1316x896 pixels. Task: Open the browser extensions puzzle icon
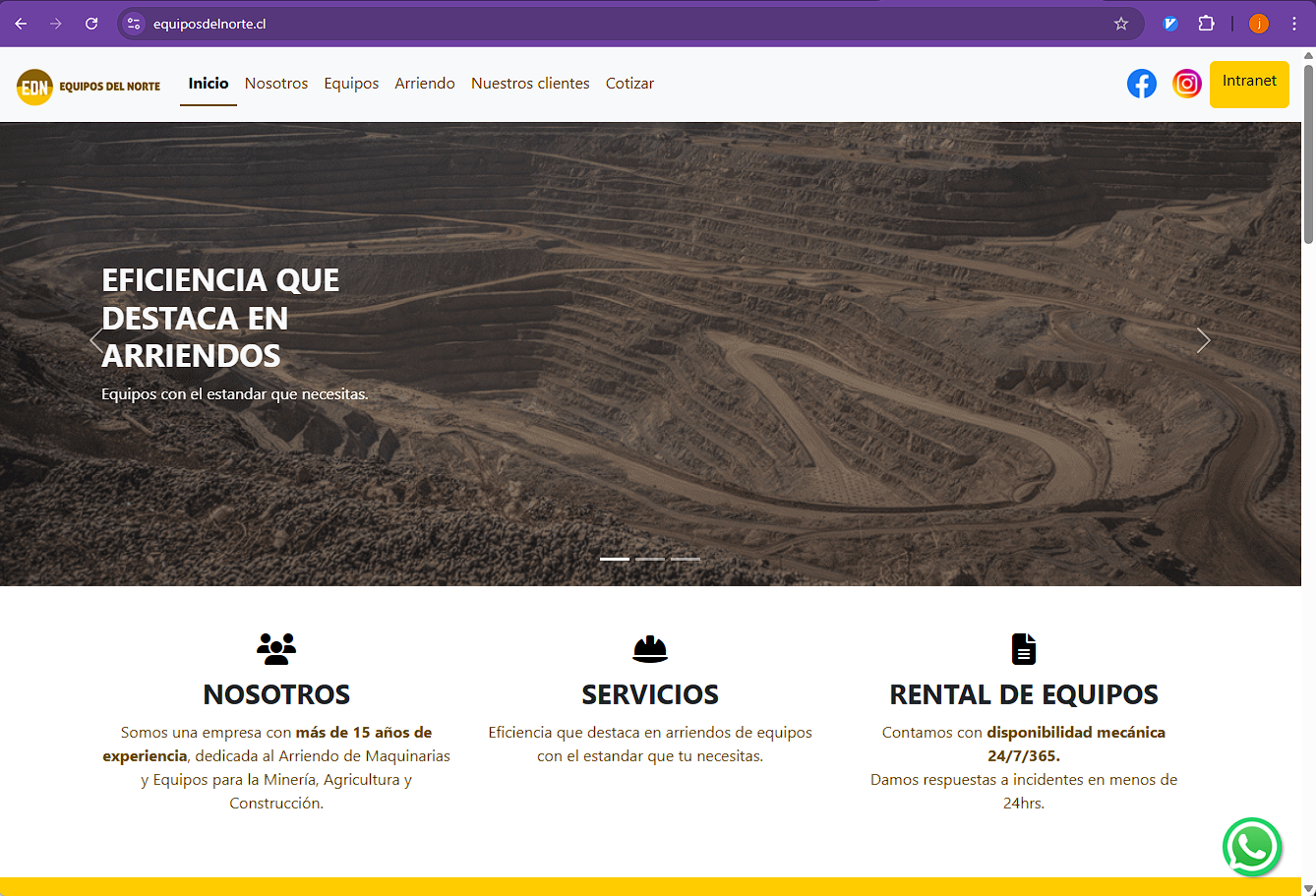1206,24
